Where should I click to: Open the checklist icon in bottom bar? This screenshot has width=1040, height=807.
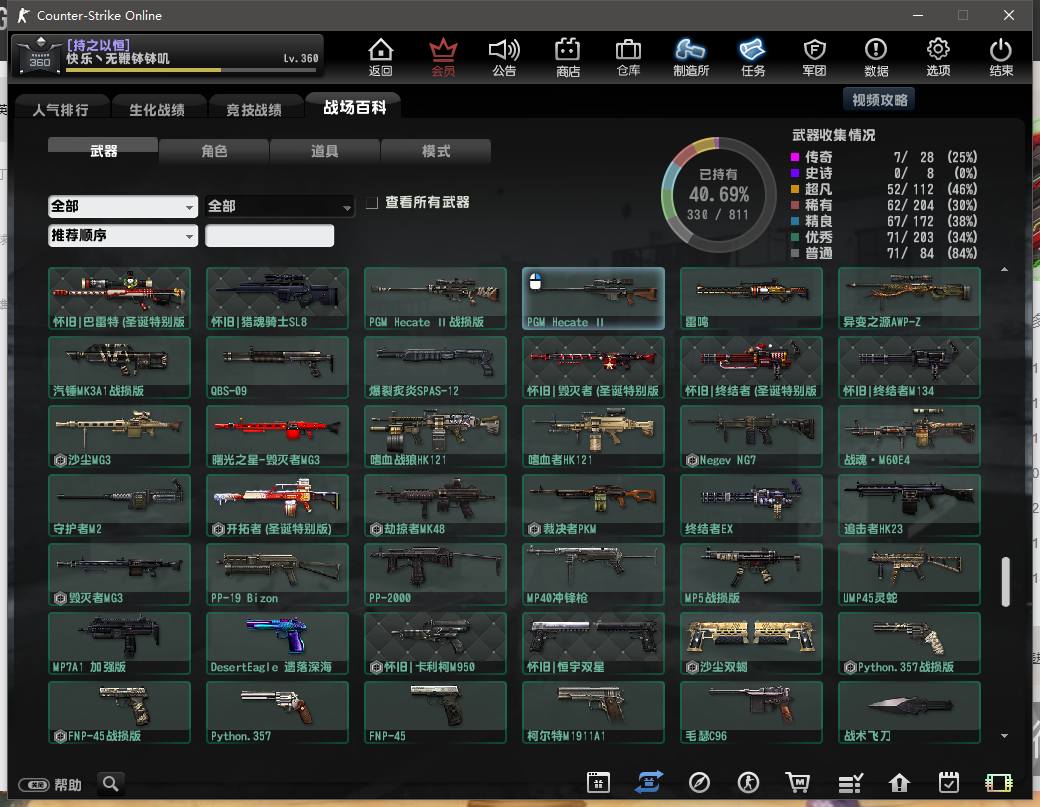point(850,783)
